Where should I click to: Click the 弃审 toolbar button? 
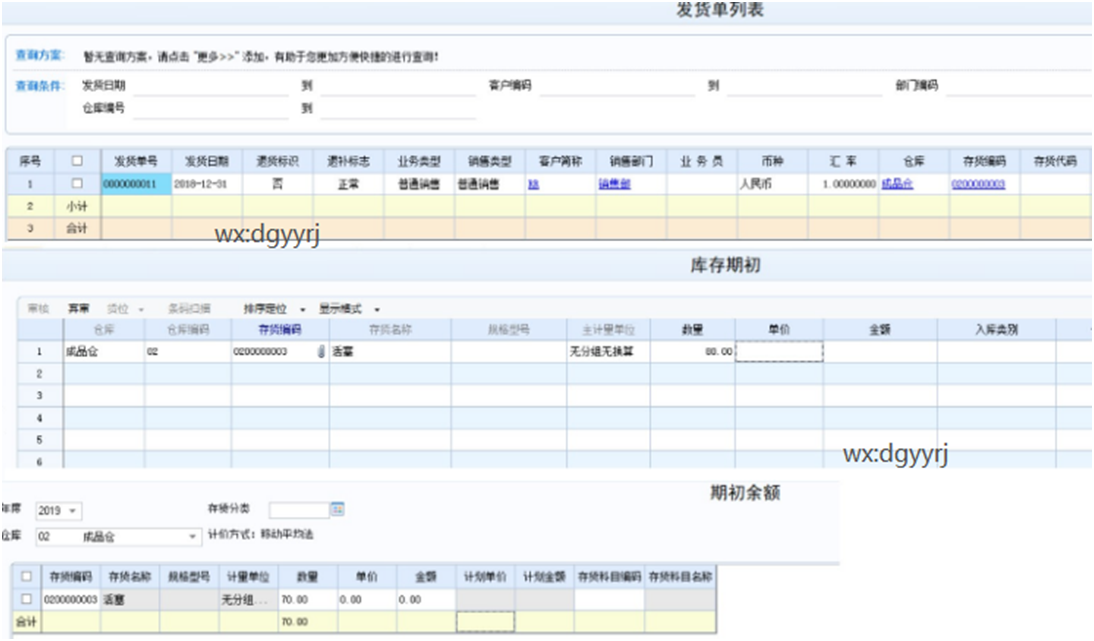tap(79, 307)
